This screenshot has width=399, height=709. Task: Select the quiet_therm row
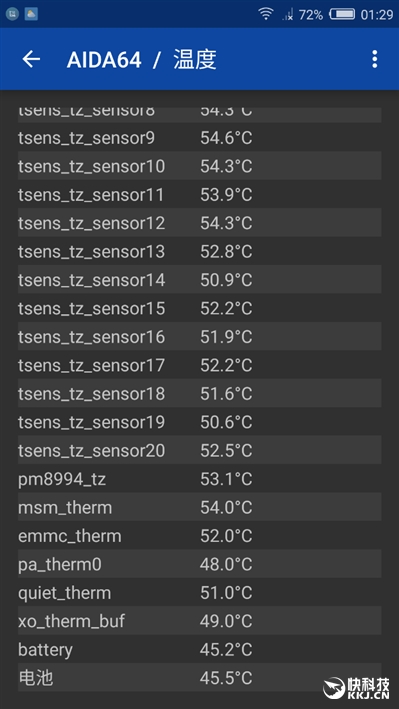click(x=200, y=592)
